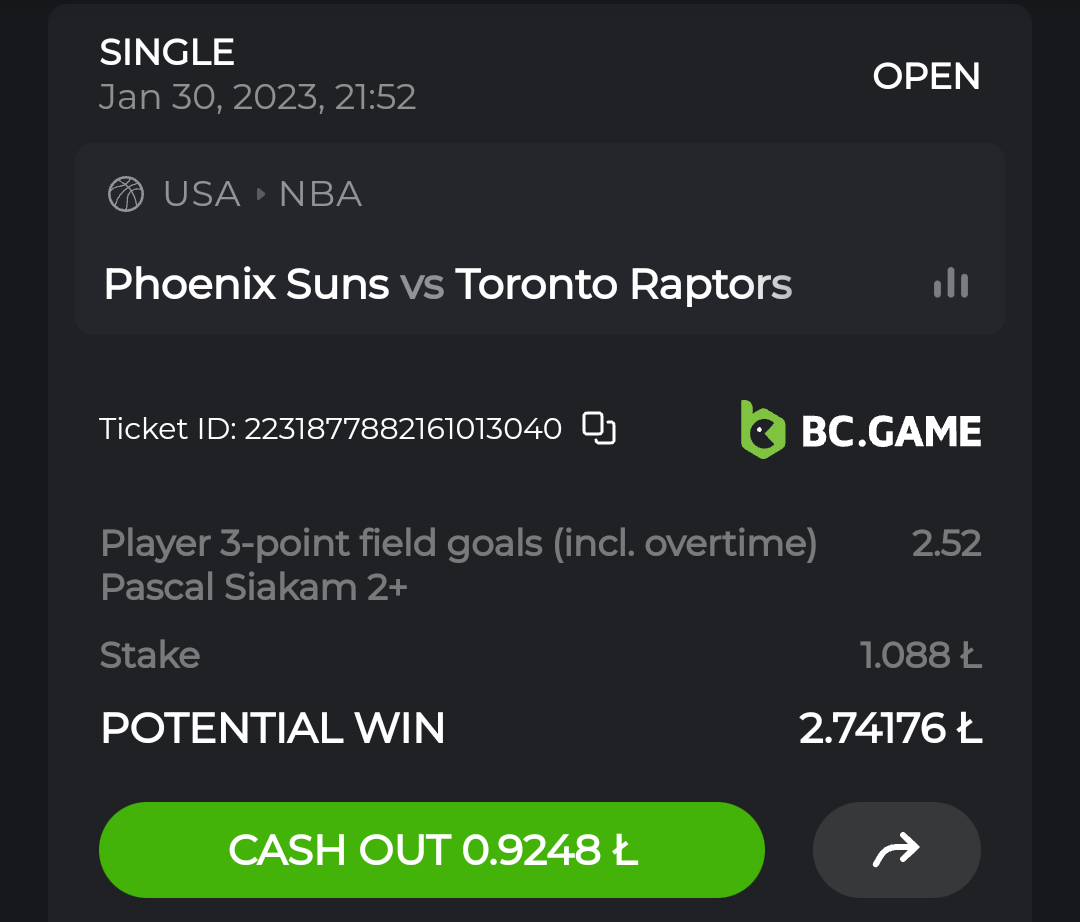Open the Phoenix Suns team name
1080x922 pixels.
tap(246, 285)
